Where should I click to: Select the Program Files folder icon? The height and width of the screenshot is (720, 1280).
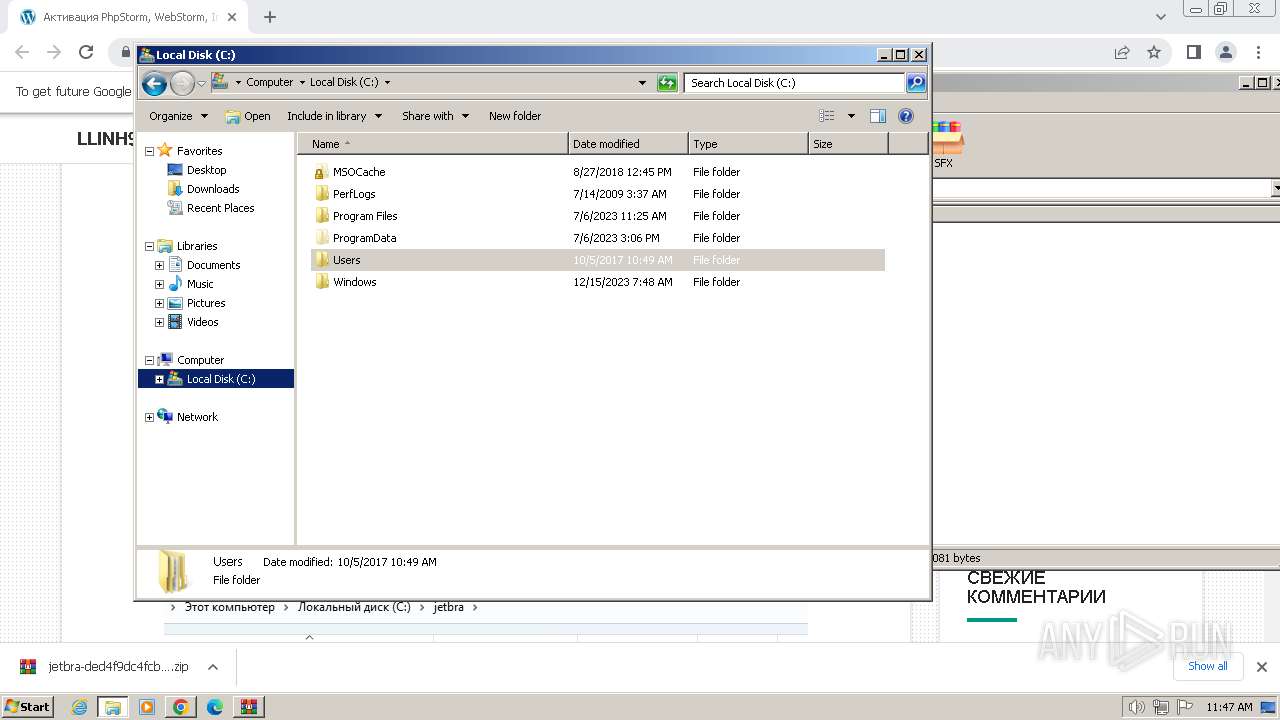click(321, 216)
